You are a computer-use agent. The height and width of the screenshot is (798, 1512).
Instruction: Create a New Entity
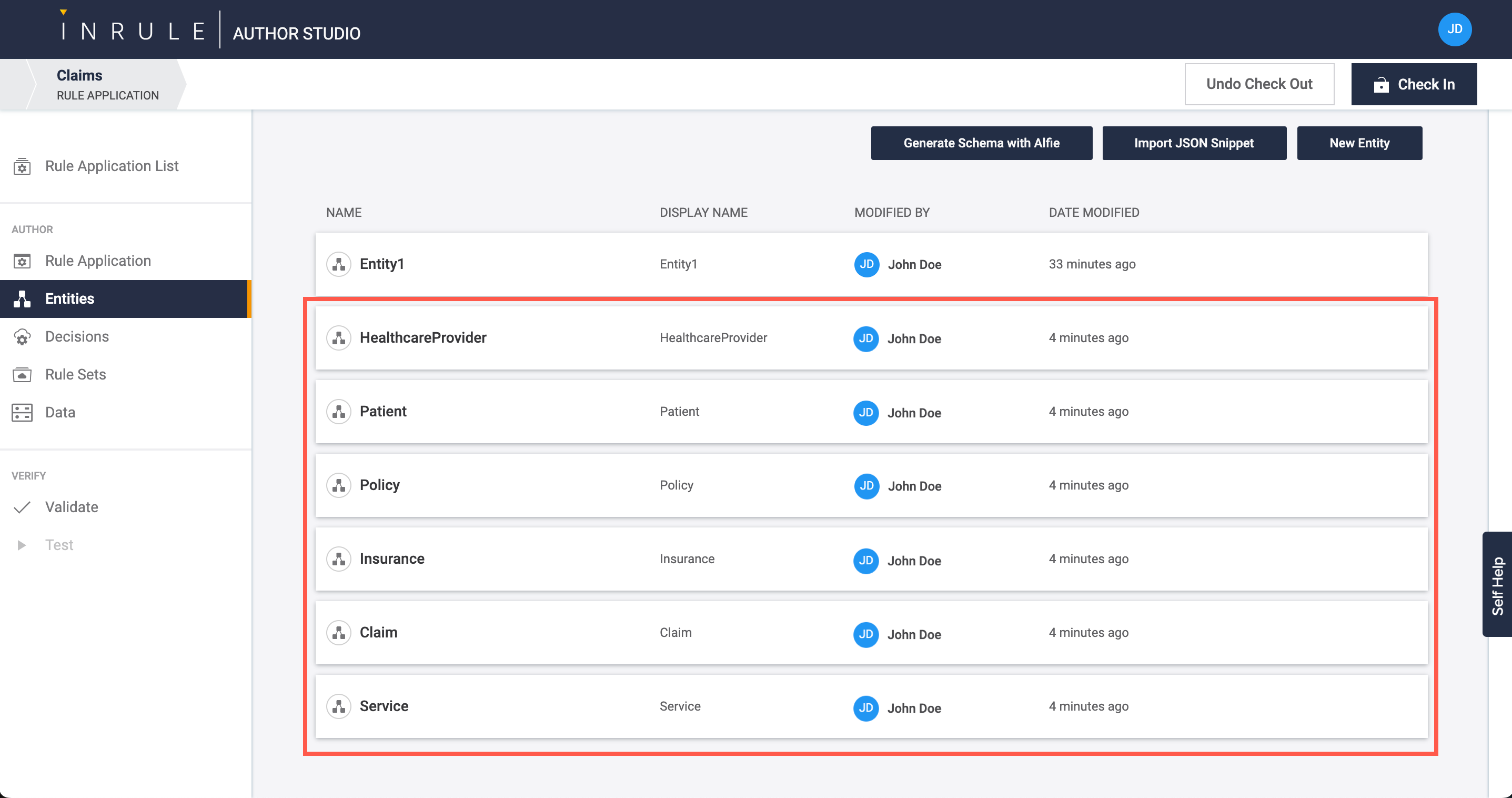pyautogui.click(x=1359, y=143)
